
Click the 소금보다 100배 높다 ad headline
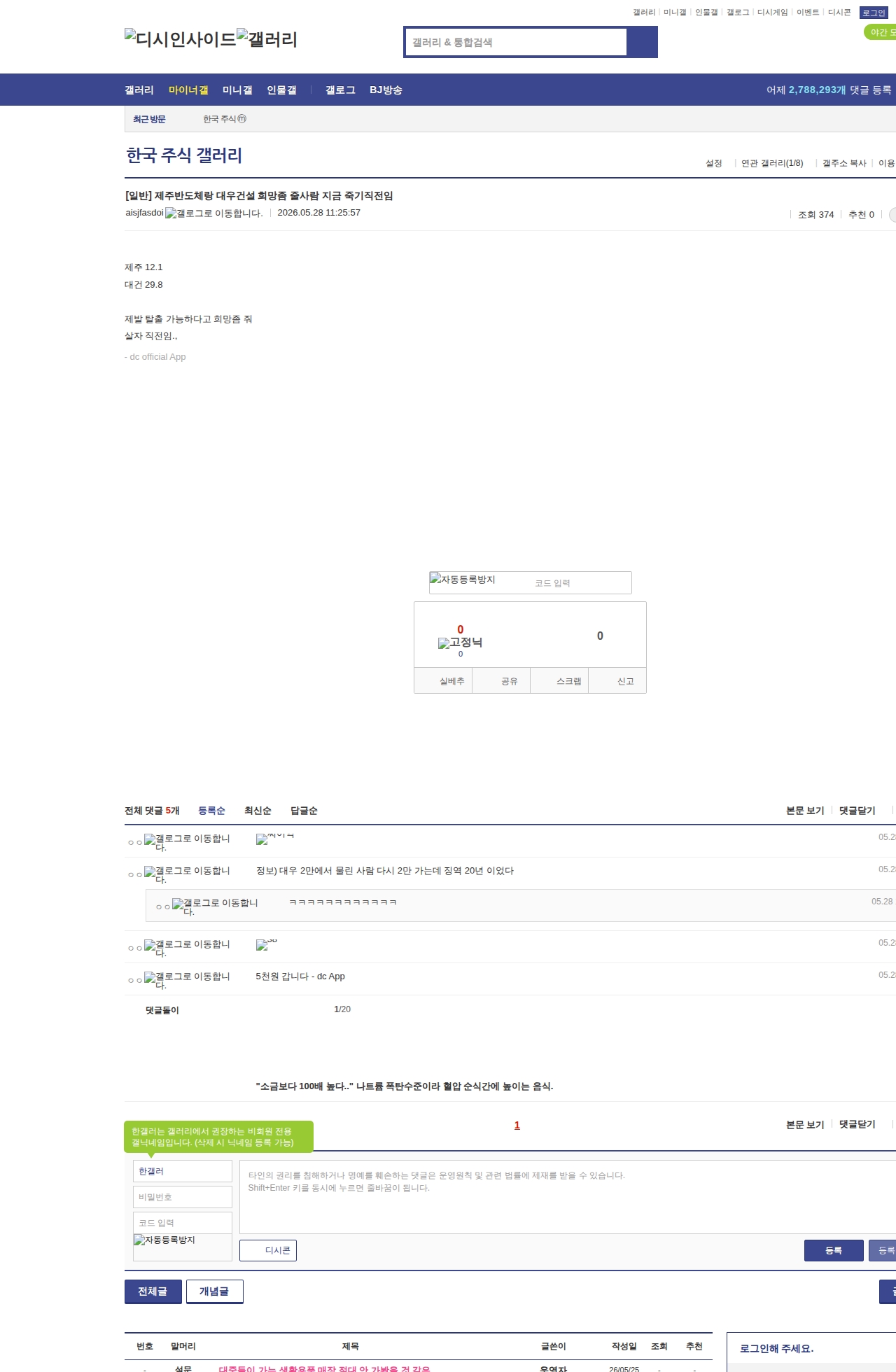pyautogui.click(x=405, y=1086)
